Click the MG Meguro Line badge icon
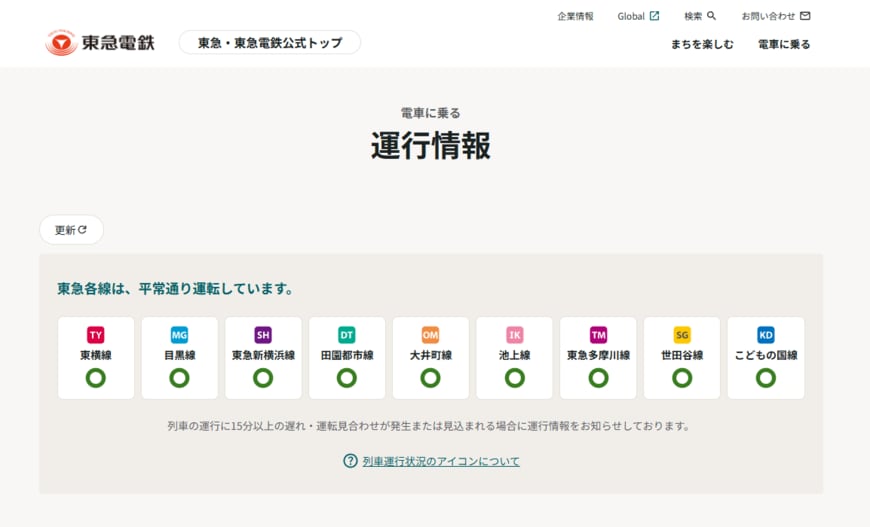Screen dimensions: 870x527 [179, 335]
